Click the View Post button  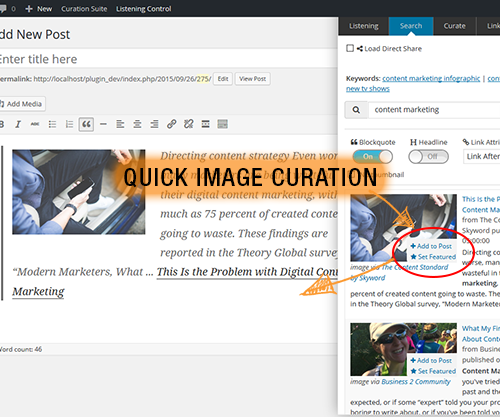point(252,79)
